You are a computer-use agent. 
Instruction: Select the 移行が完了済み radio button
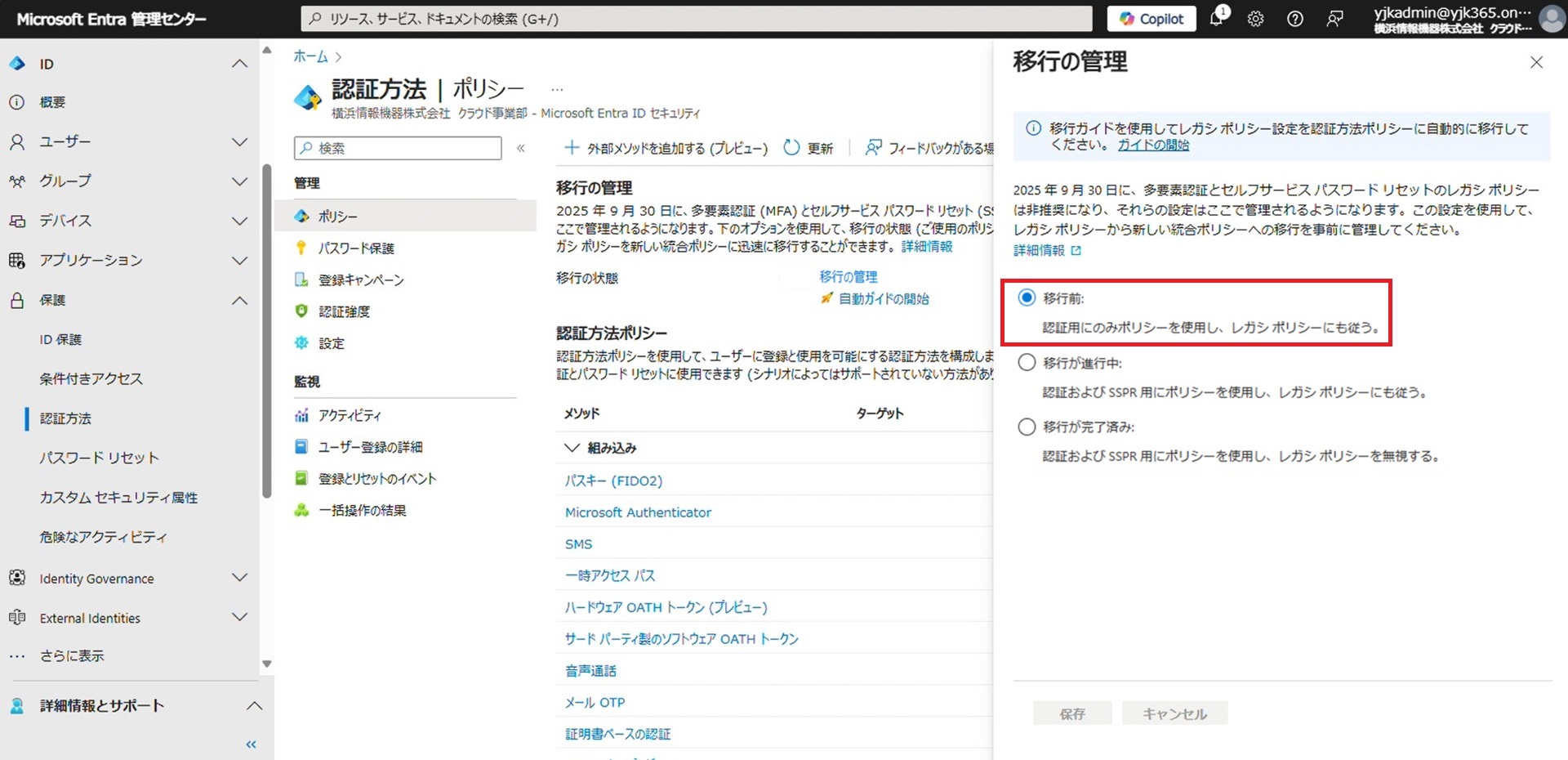click(1027, 427)
